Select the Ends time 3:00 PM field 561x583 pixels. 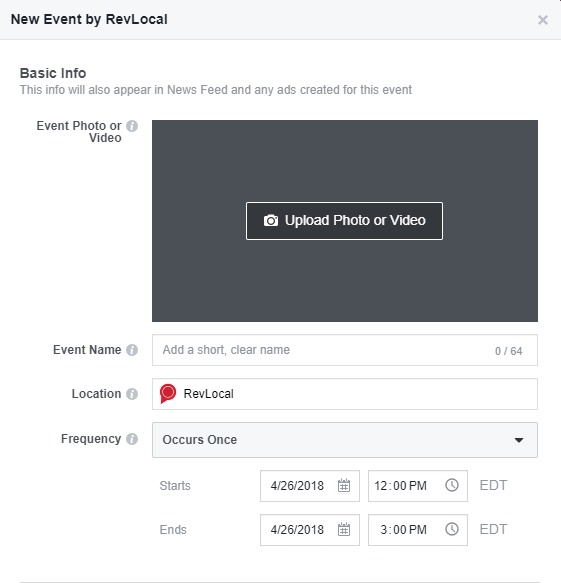pyautogui.click(x=418, y=530)
